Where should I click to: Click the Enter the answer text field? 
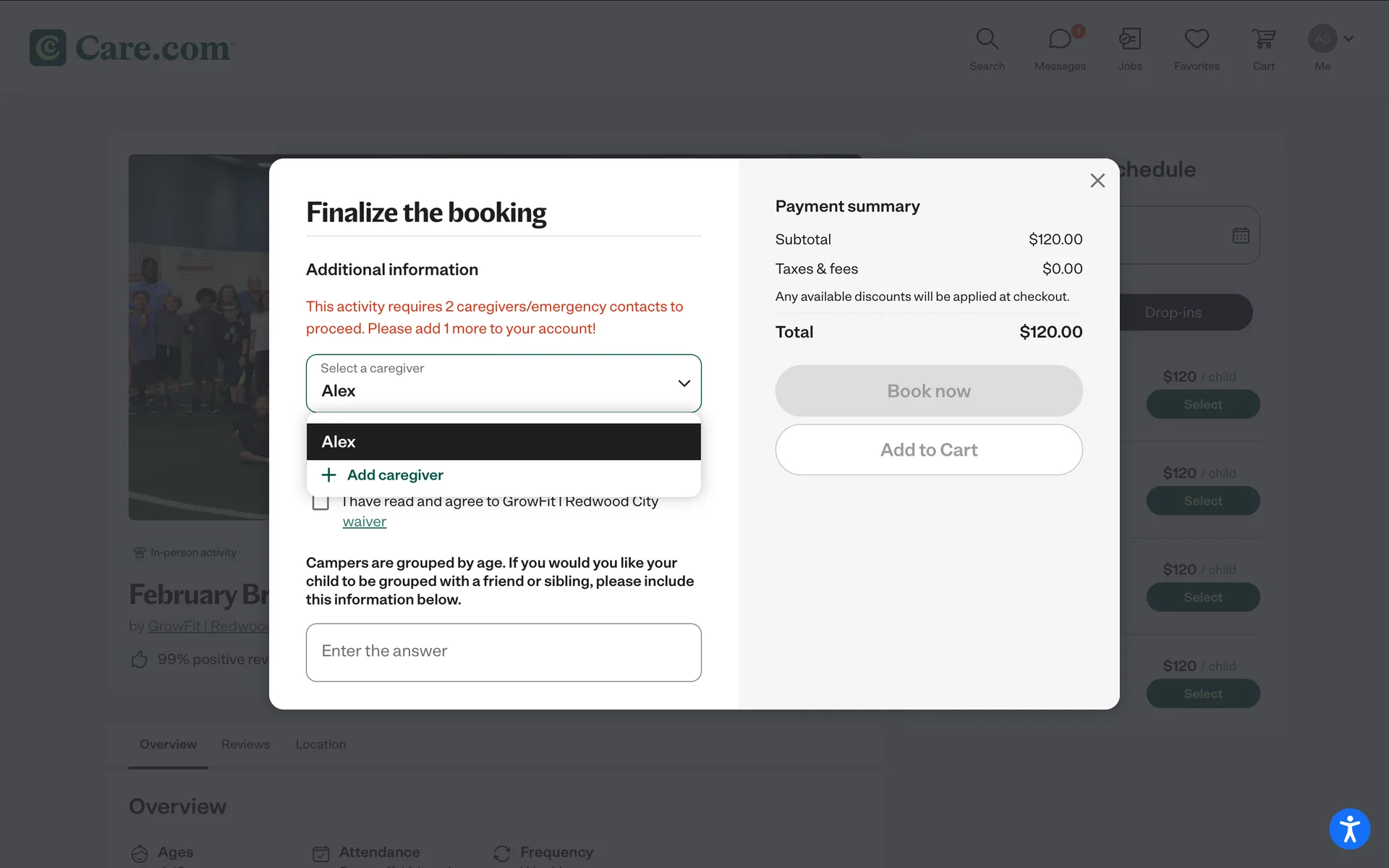504,652
